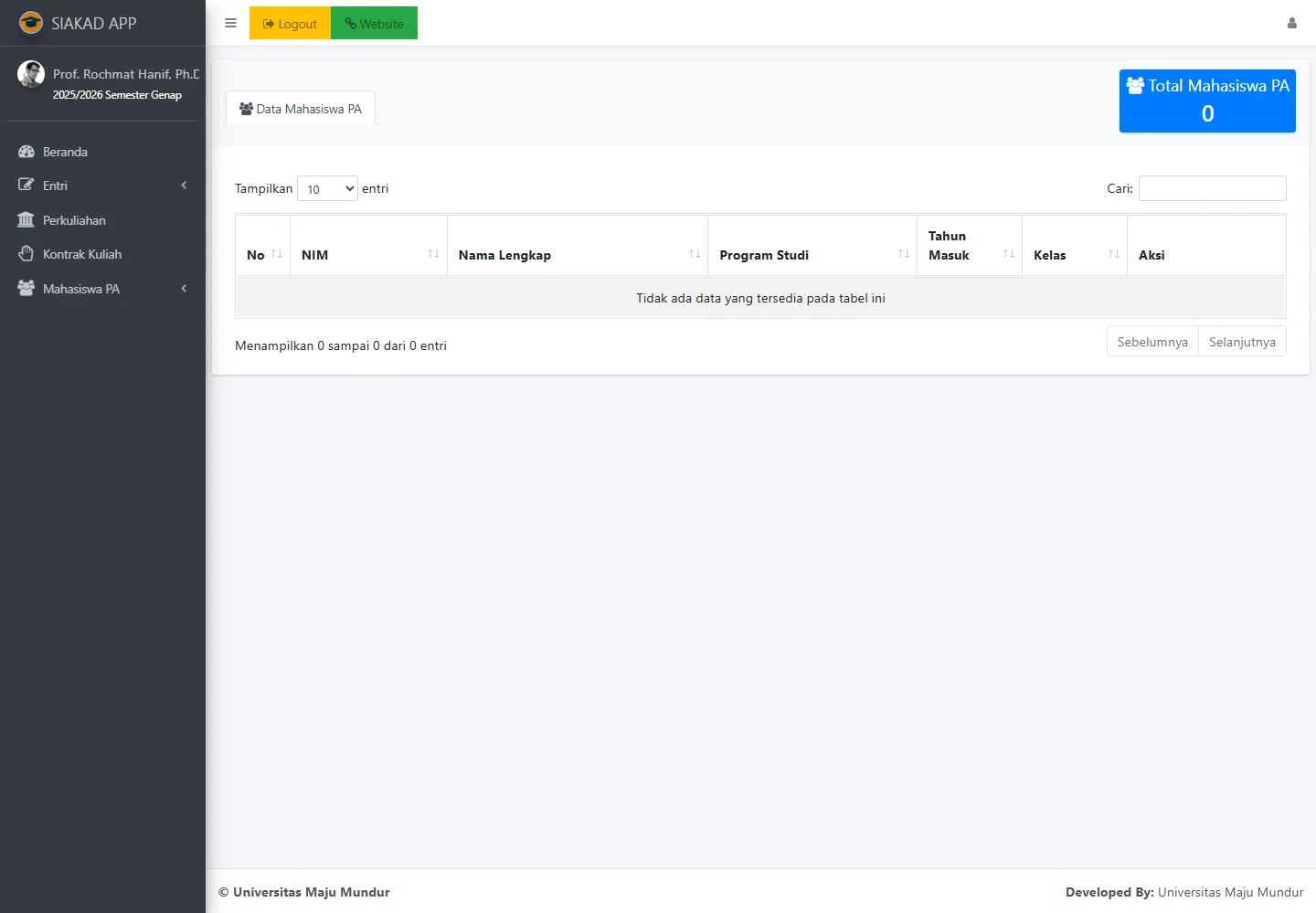The image size is (1316, 913).
Task: Sort table by Nama Lengkap column
Action: tap(577, 255)
